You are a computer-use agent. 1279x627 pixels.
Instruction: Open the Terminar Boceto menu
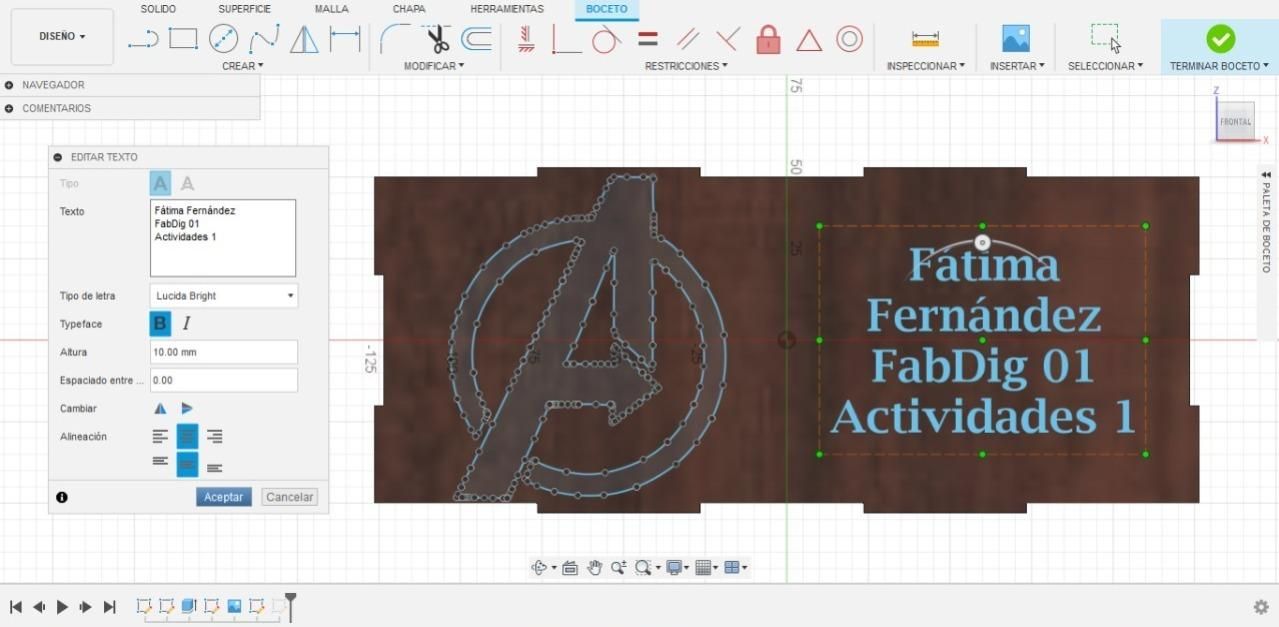pyautogui.click(x=1219, y=66)
